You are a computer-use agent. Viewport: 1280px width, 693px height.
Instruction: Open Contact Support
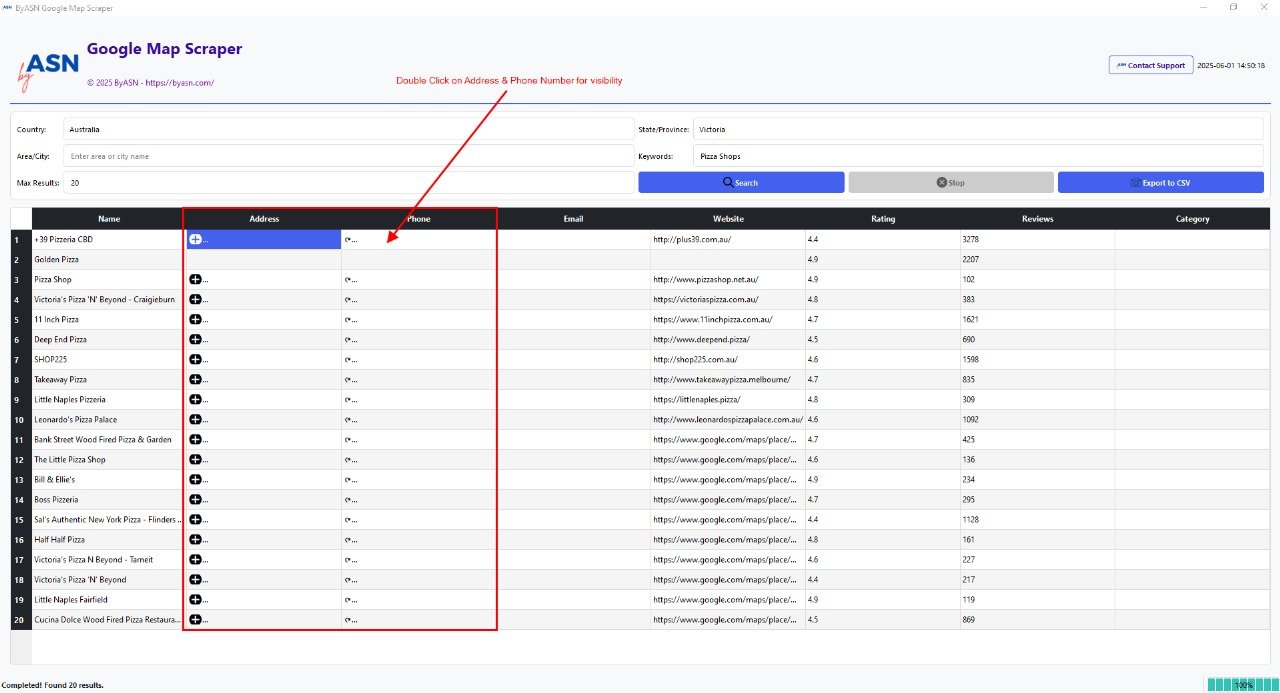(x=1151, y=65)
